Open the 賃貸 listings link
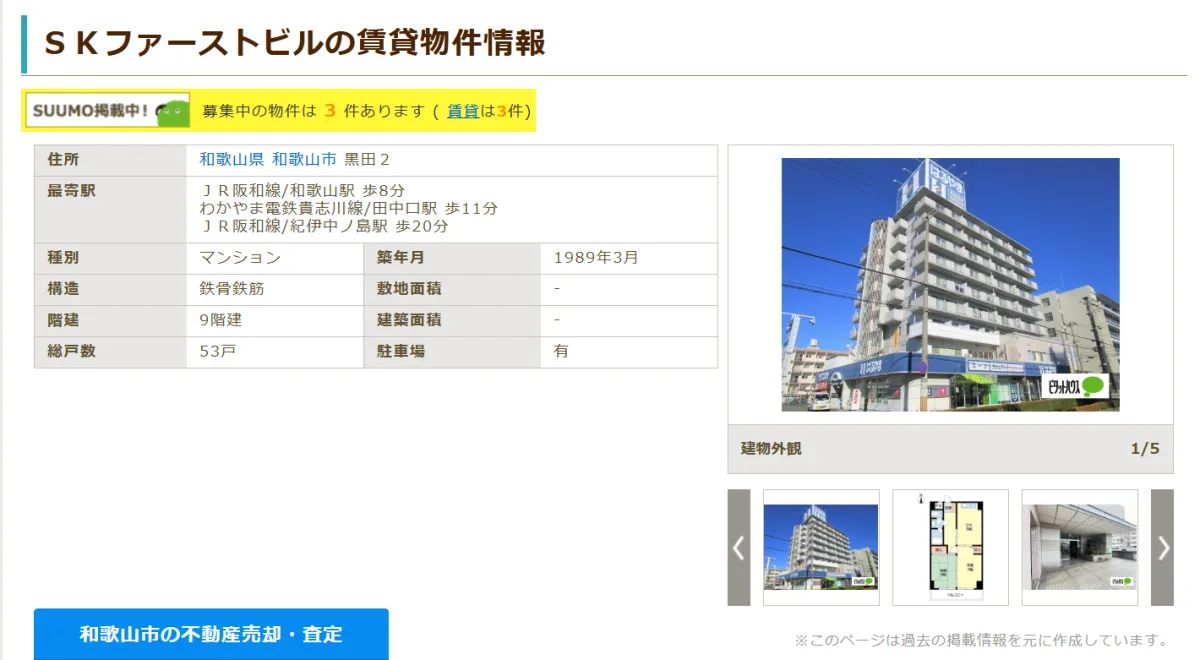The width and height of the screenshot is (1200, 660). click(462, 111)
